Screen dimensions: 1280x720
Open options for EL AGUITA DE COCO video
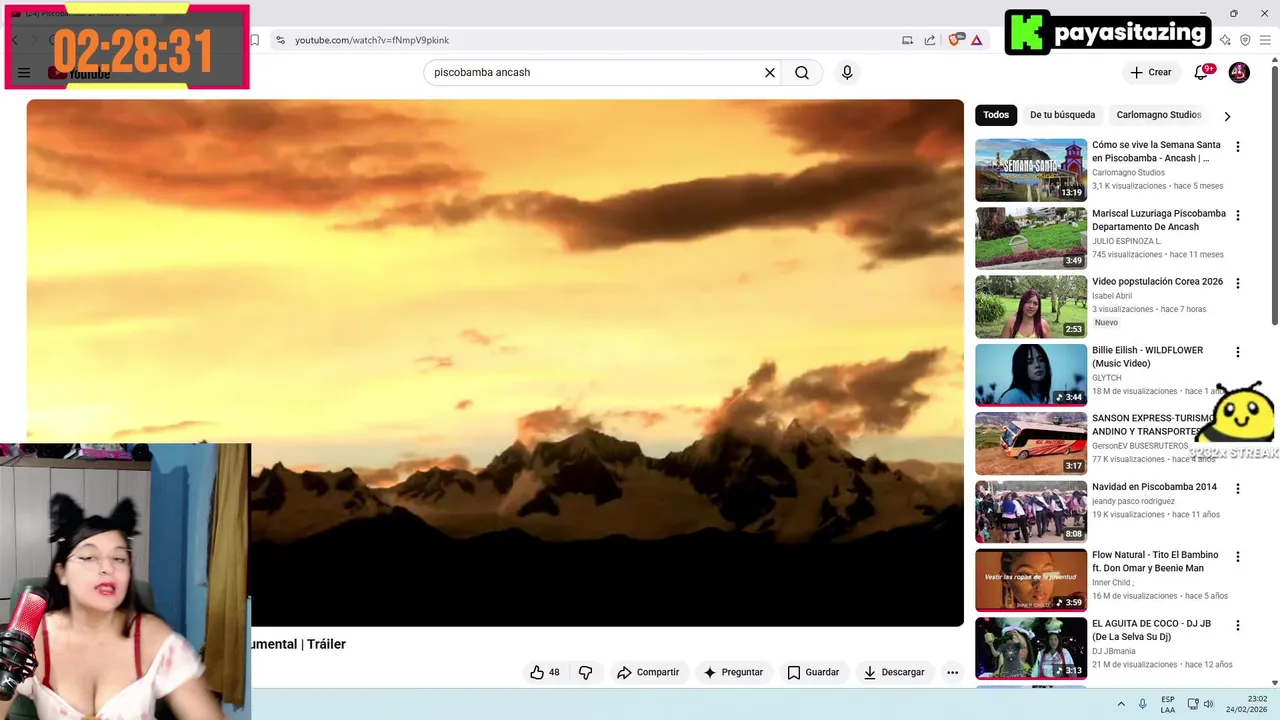(1238, 625)
